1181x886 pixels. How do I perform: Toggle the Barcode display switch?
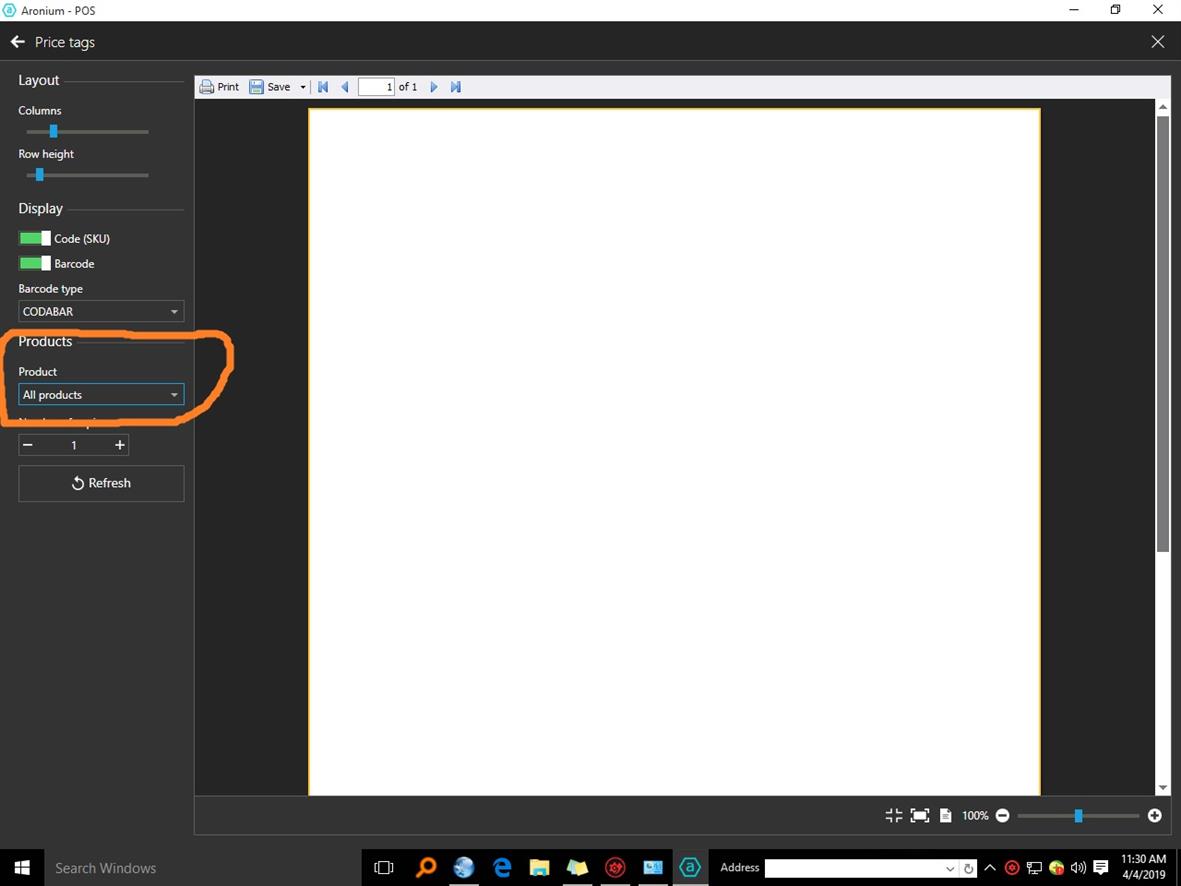point(34,264)
